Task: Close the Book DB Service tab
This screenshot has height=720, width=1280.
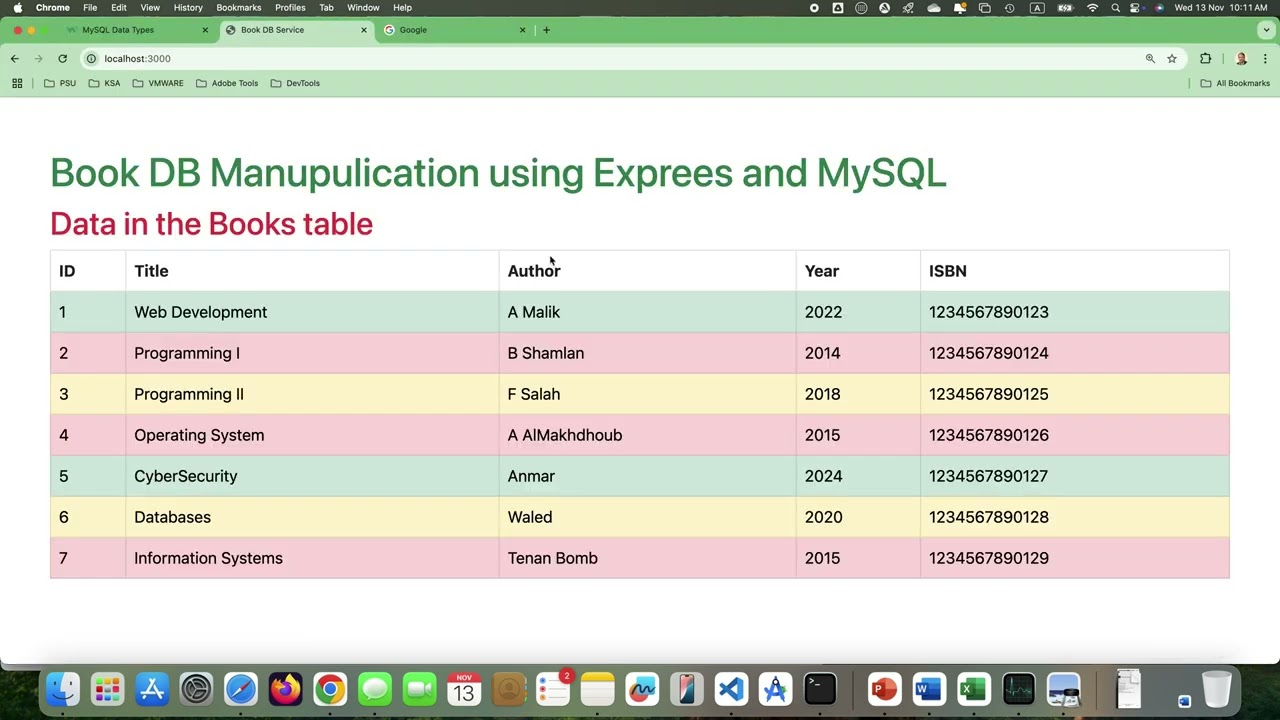Action: point(364,30)
